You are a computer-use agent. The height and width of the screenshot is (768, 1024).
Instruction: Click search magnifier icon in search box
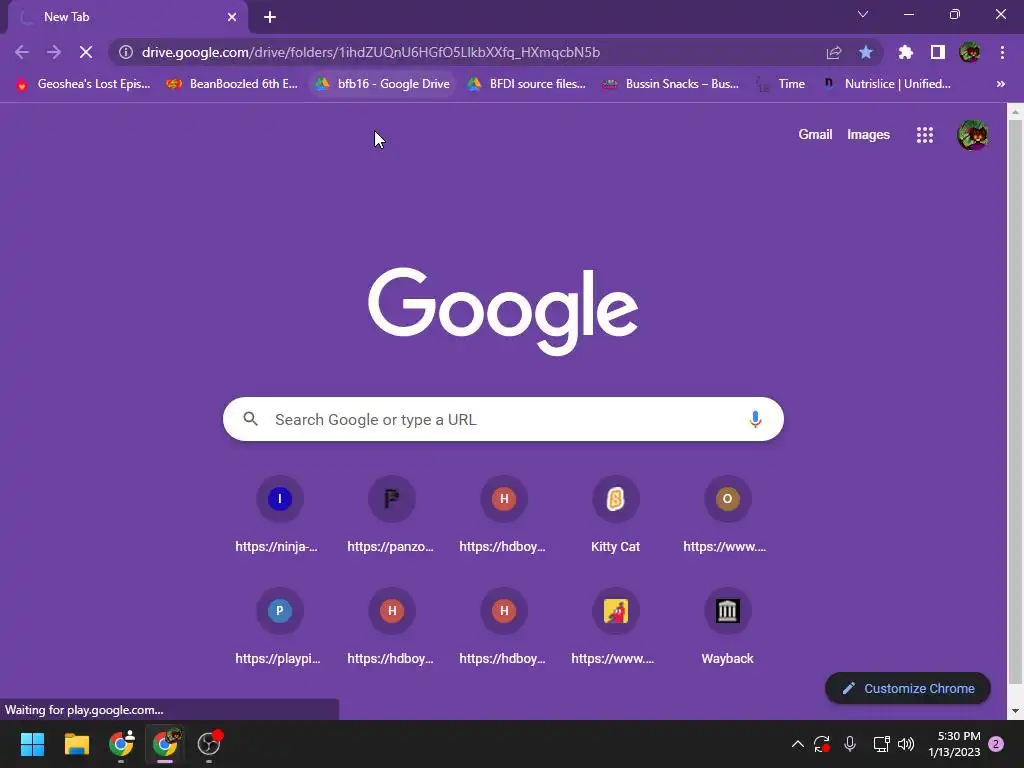pyautogui.click(x=251, y=419)
